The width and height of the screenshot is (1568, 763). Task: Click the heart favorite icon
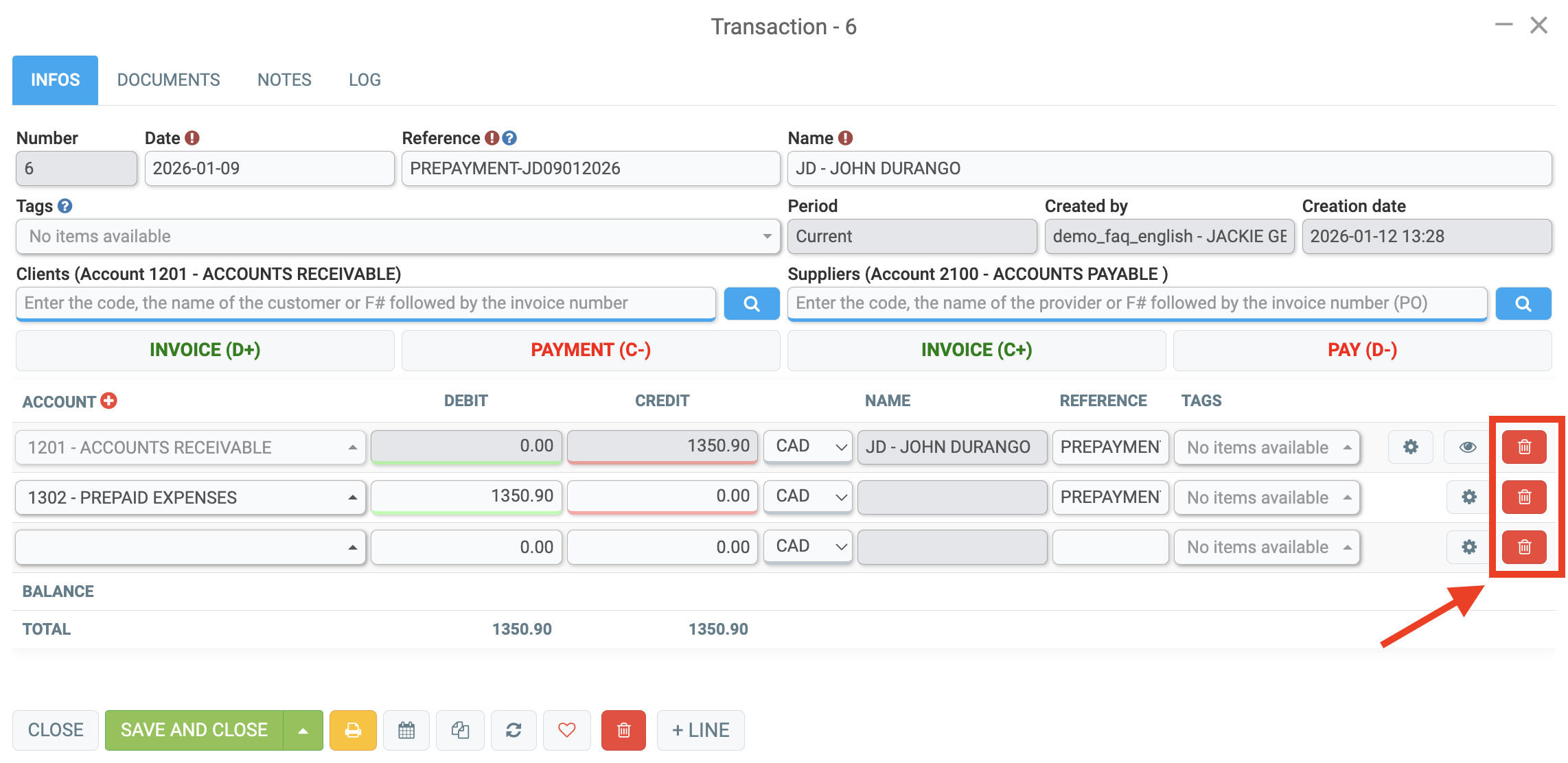567,730
